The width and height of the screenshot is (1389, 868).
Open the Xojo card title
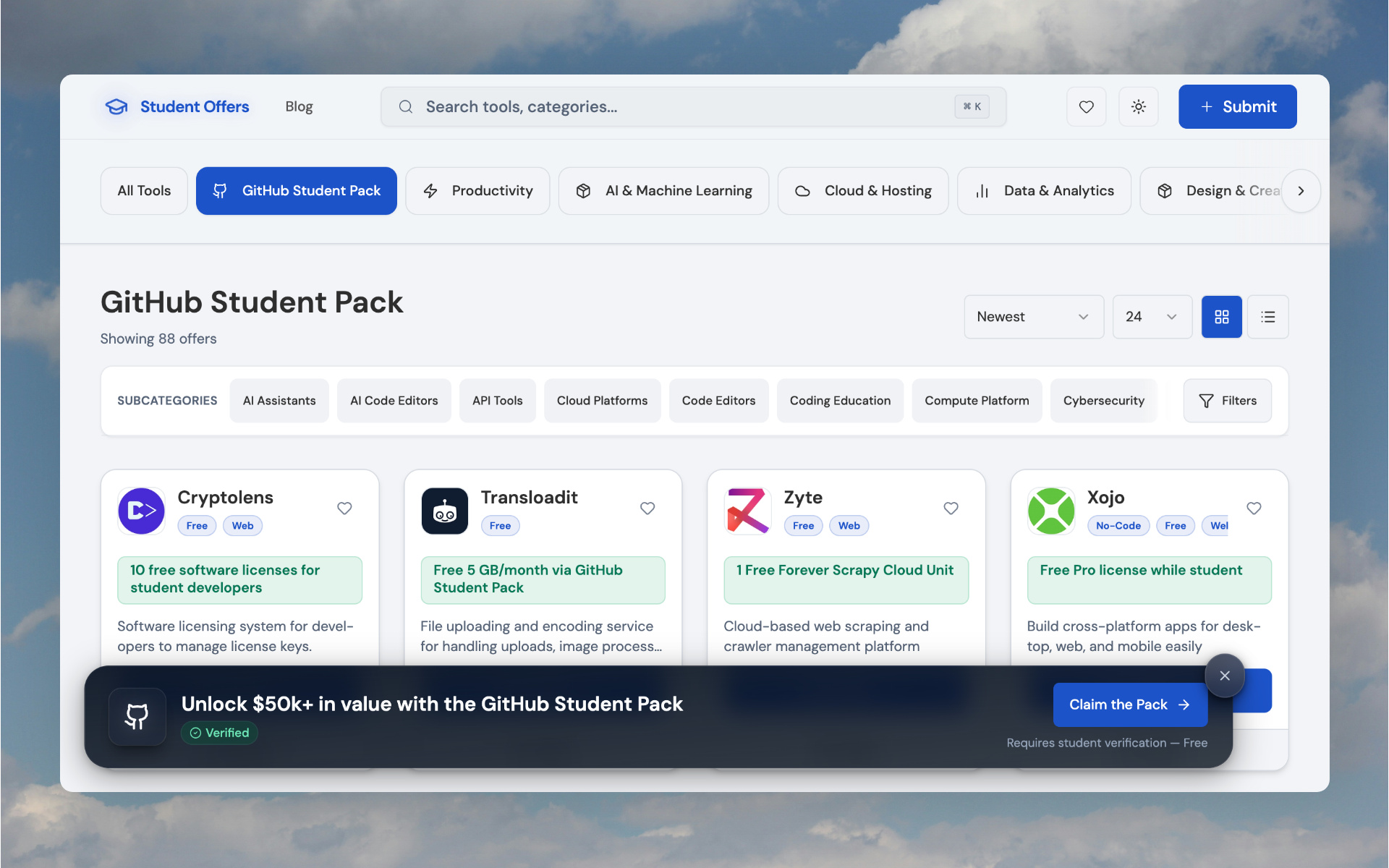click(1105, 498)
